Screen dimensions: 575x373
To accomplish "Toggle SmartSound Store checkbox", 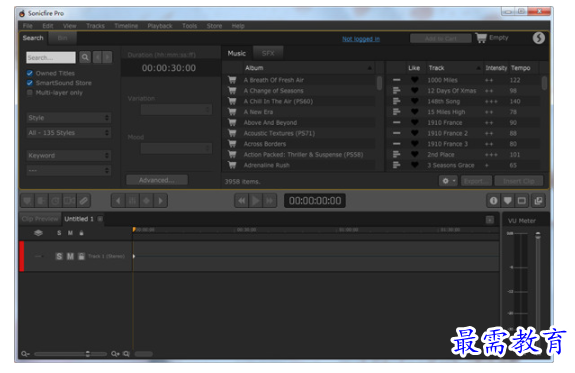I will 30,83.
